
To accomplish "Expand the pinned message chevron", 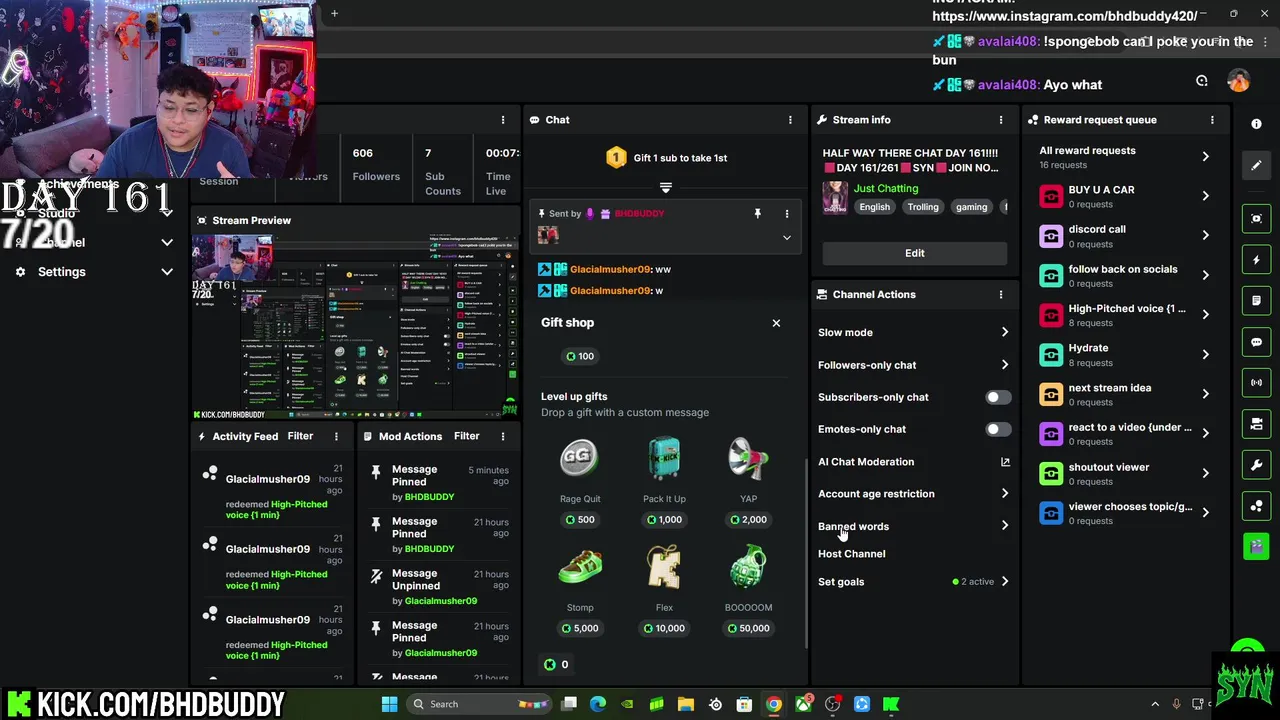I will (x=786, y=238).
